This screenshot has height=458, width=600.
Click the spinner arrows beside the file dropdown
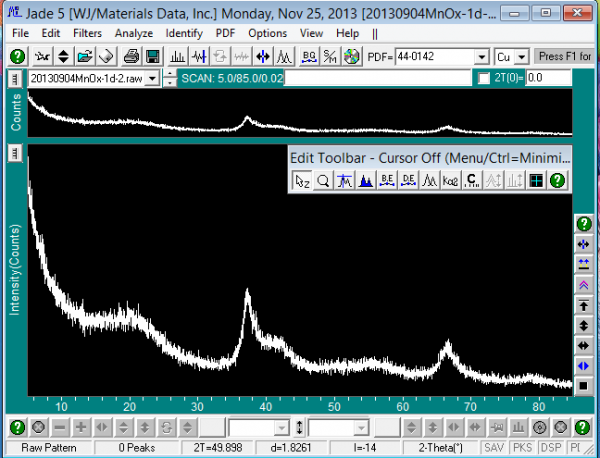(x=170, y=78)
